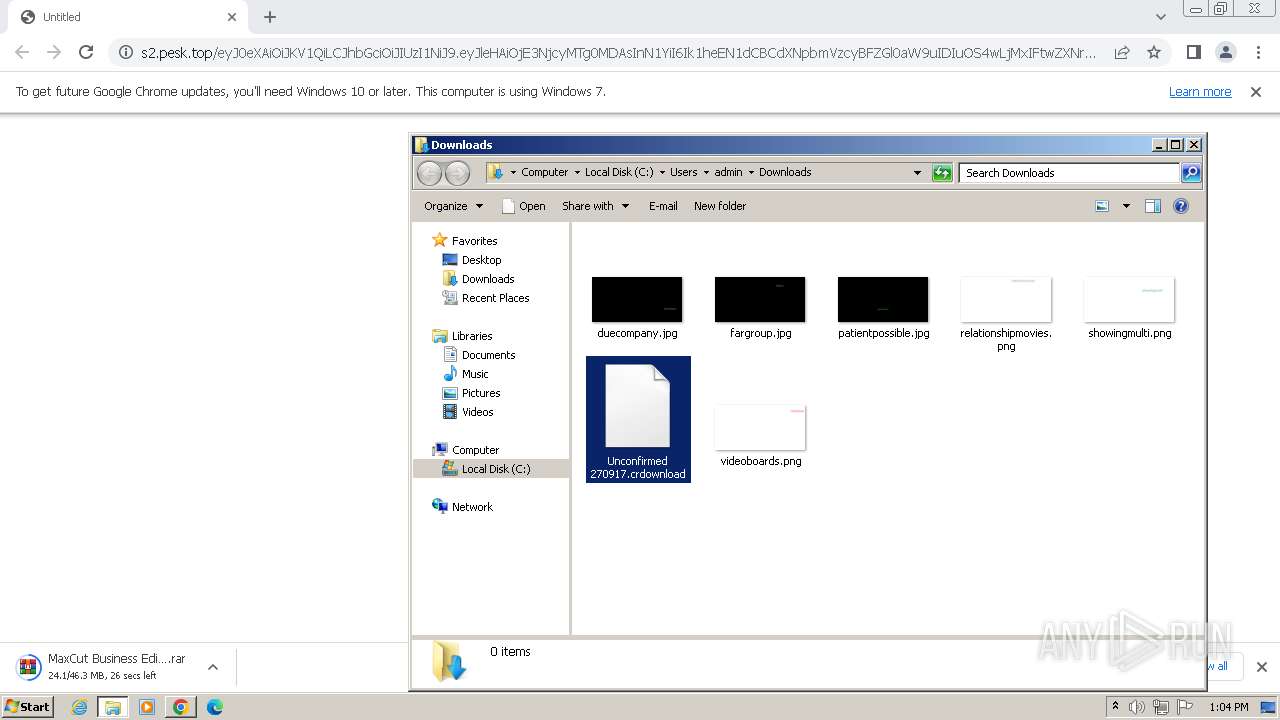Open the Share with menu
Image resolution: width=1280 pixels, height=720 pixels.
coord(595,206)
